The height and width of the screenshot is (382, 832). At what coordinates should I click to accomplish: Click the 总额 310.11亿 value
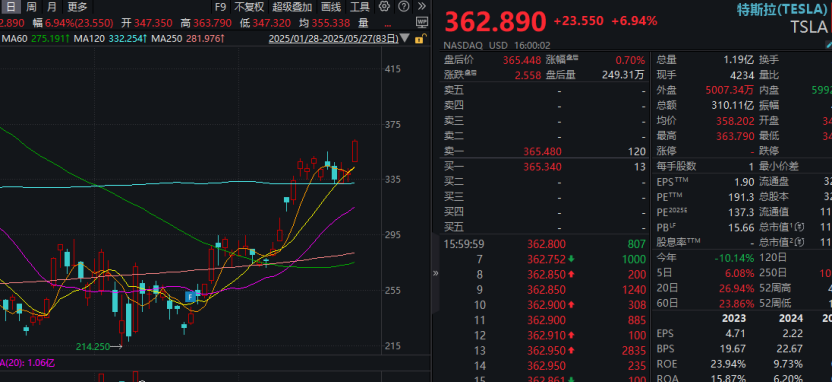pos(733,106)
